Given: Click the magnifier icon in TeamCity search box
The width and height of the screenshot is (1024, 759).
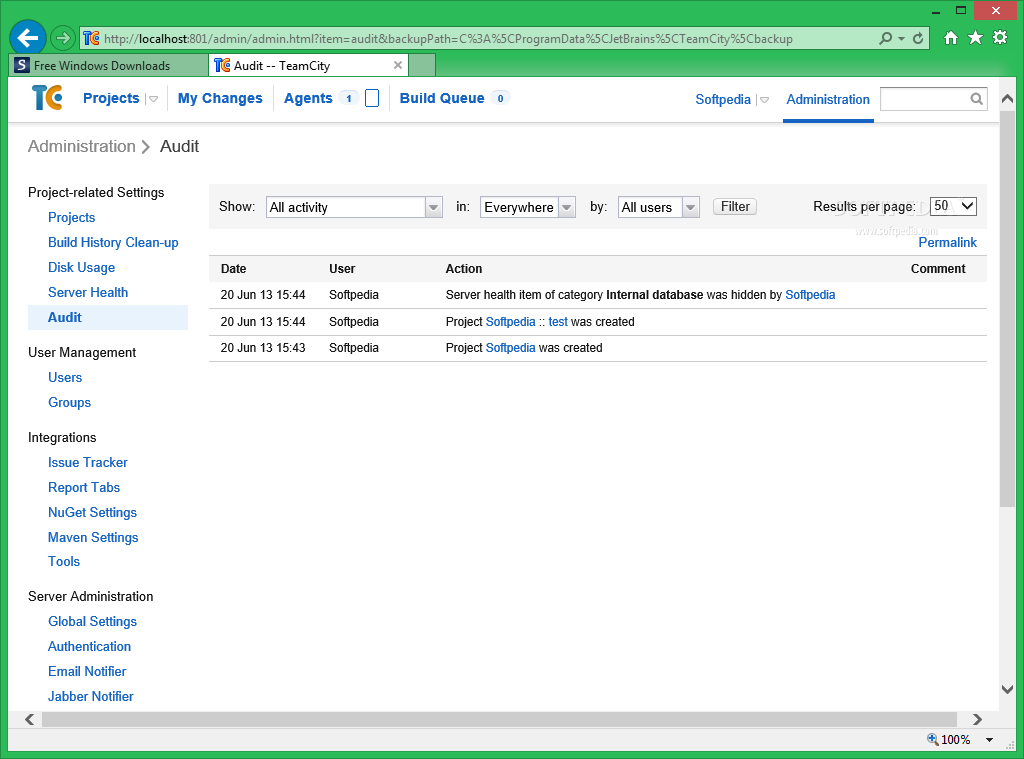Looking at the screenshot, I should click(x=976, y=99).
